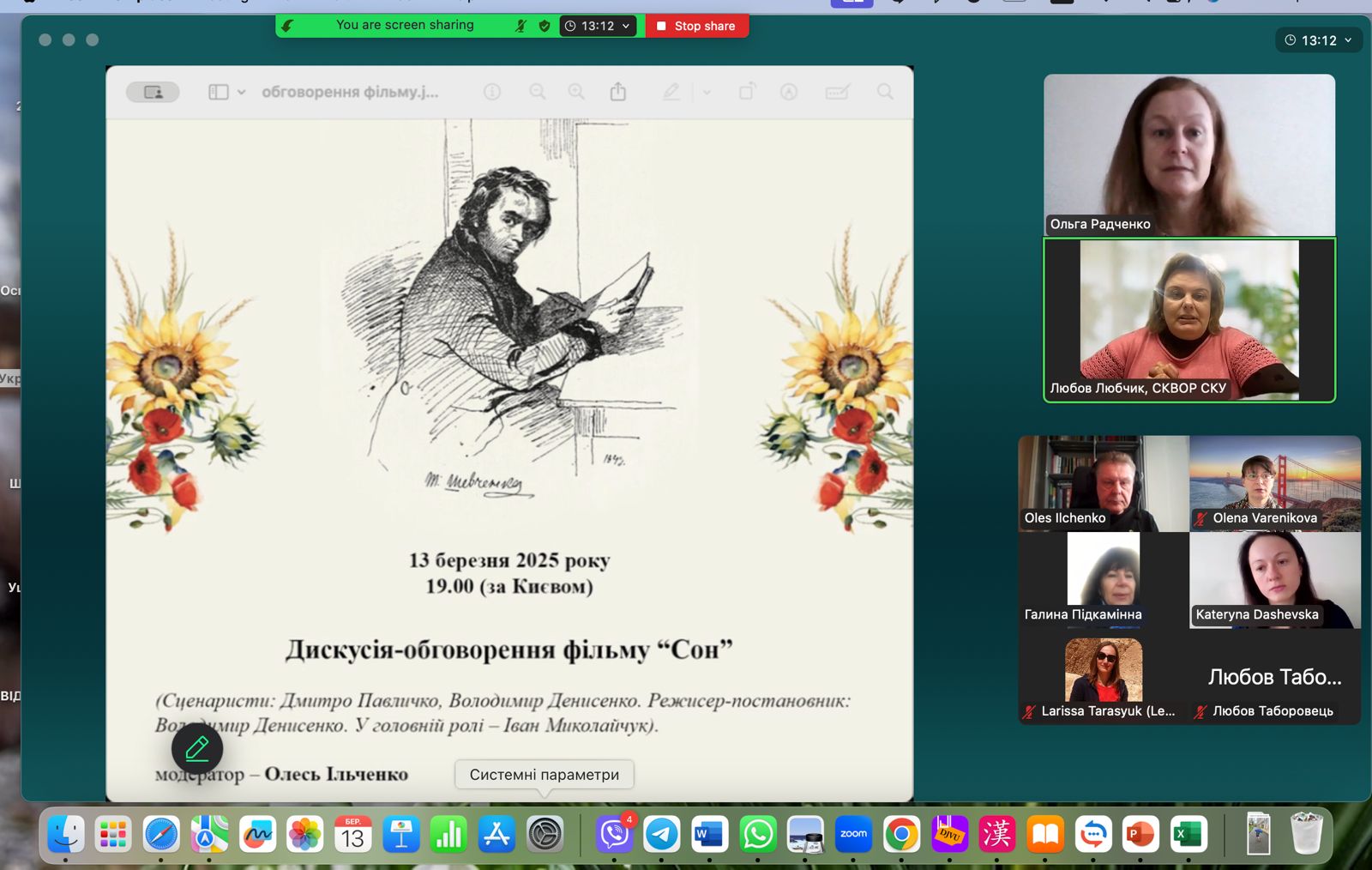Viewport: 1372px width, 870px height.
Task: Select Ольга Радченко video tile
Action: click(x=1189, y=155)
